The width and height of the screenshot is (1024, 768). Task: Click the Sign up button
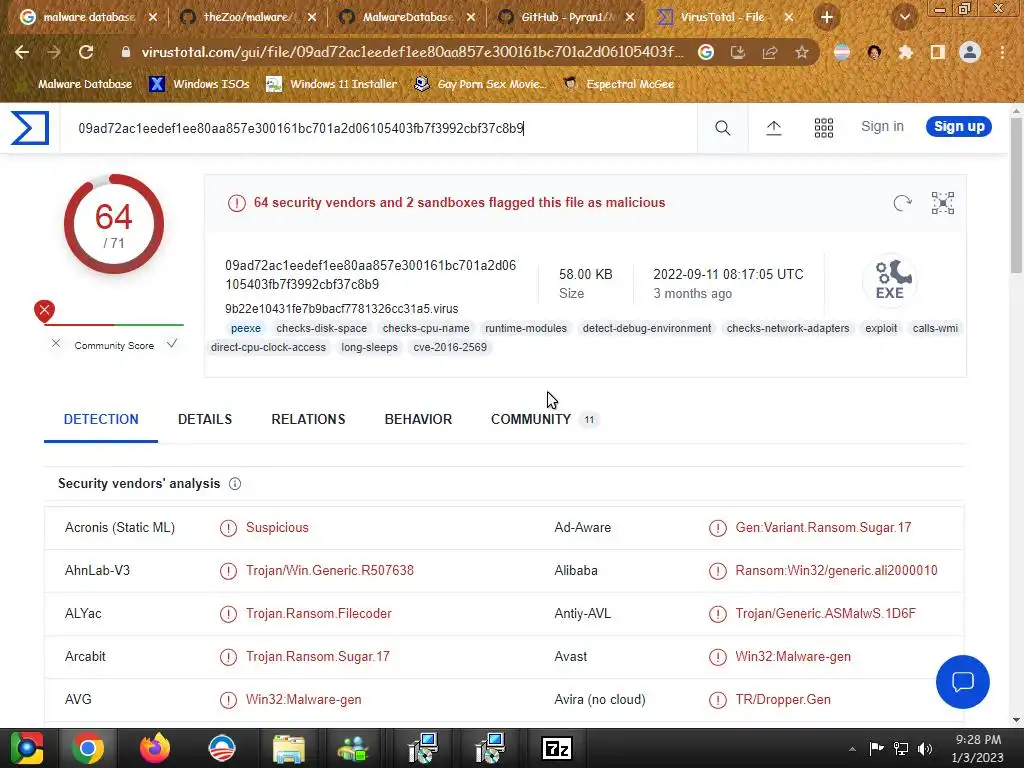pyautogui.click(x=959, y=127)
